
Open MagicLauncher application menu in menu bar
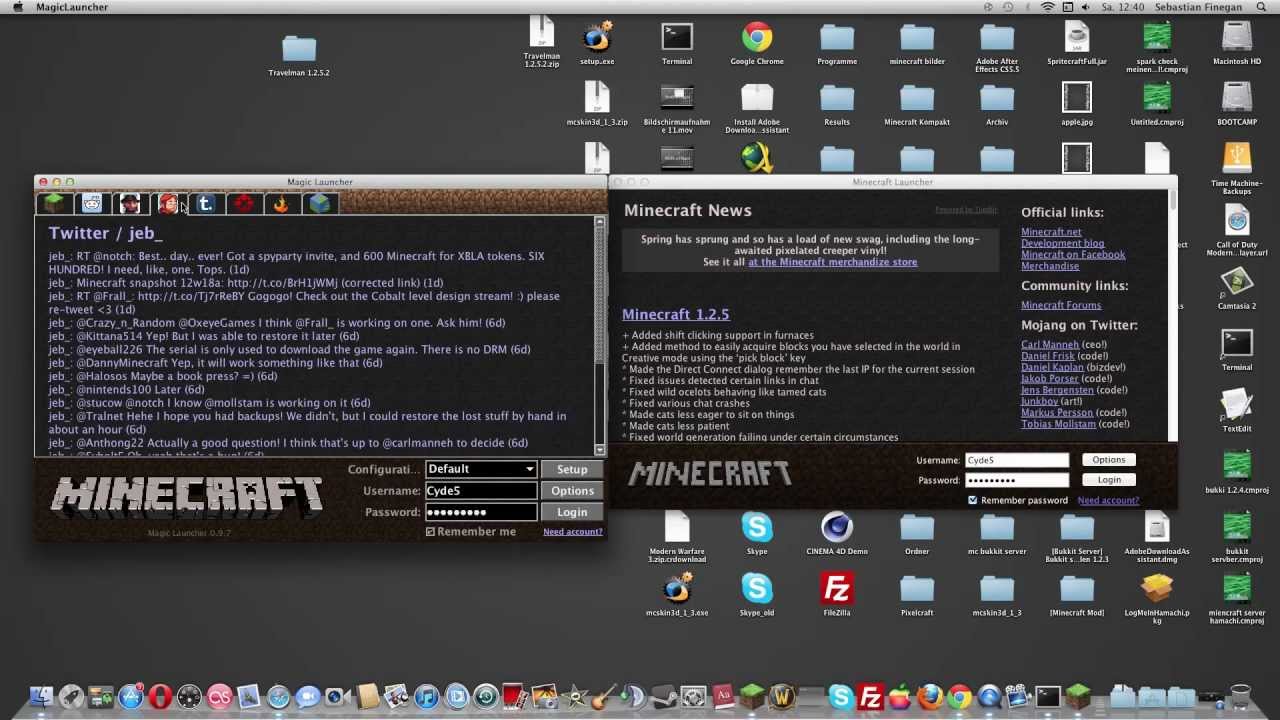72,7
